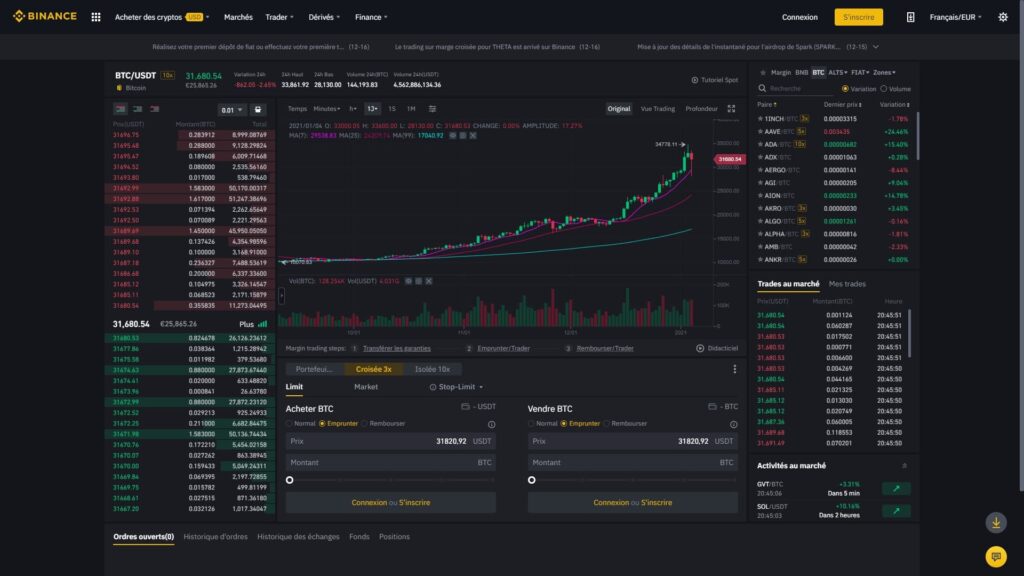1024x576 pixels.
Task: Switch to the Market order tab
Action: [x=366, y=387]
